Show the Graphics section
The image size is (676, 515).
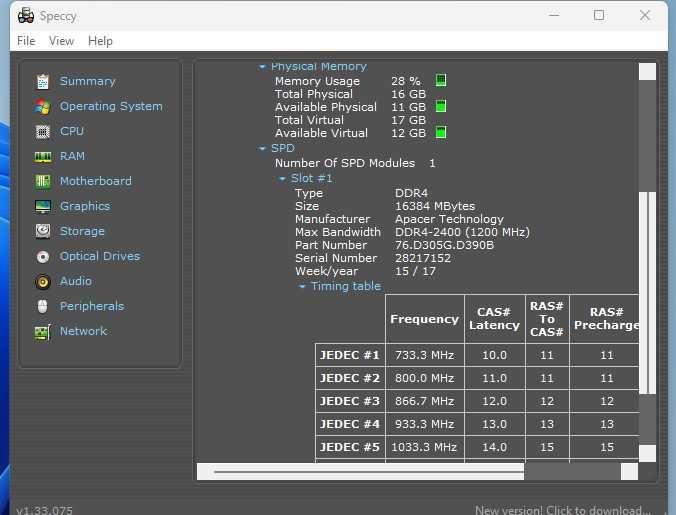pyautogui.click(x=85, y=206)
